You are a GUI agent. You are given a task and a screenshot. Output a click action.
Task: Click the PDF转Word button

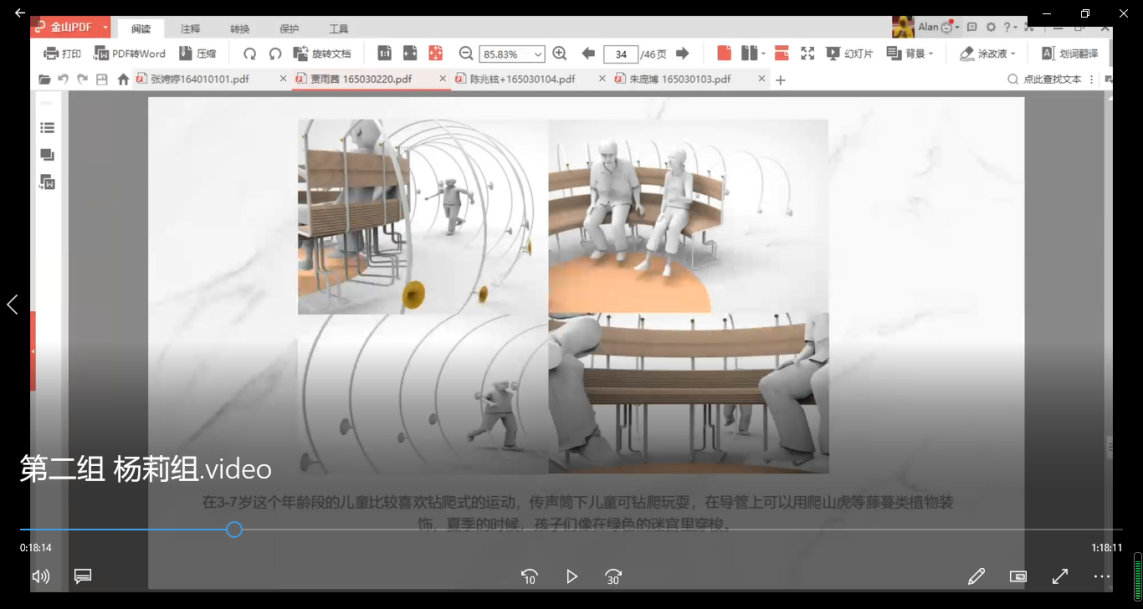click(x=130, y=53)
